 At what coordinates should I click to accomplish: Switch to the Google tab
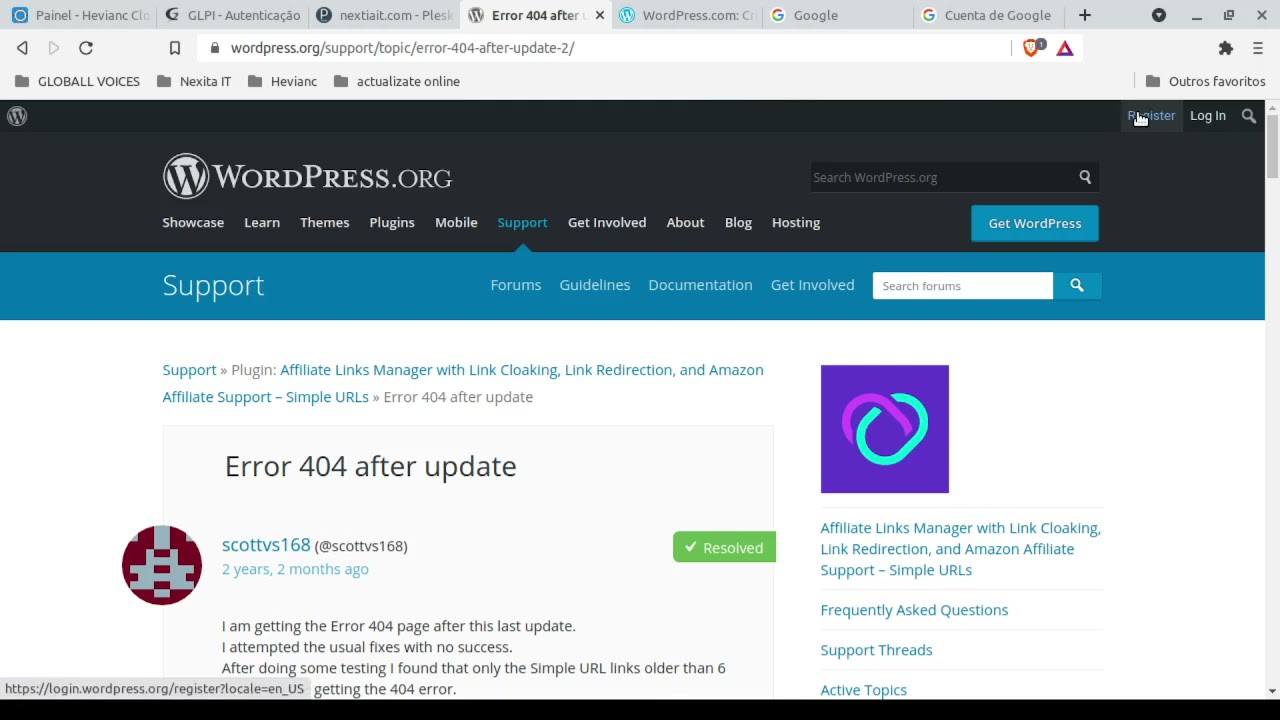coord(838,15)
